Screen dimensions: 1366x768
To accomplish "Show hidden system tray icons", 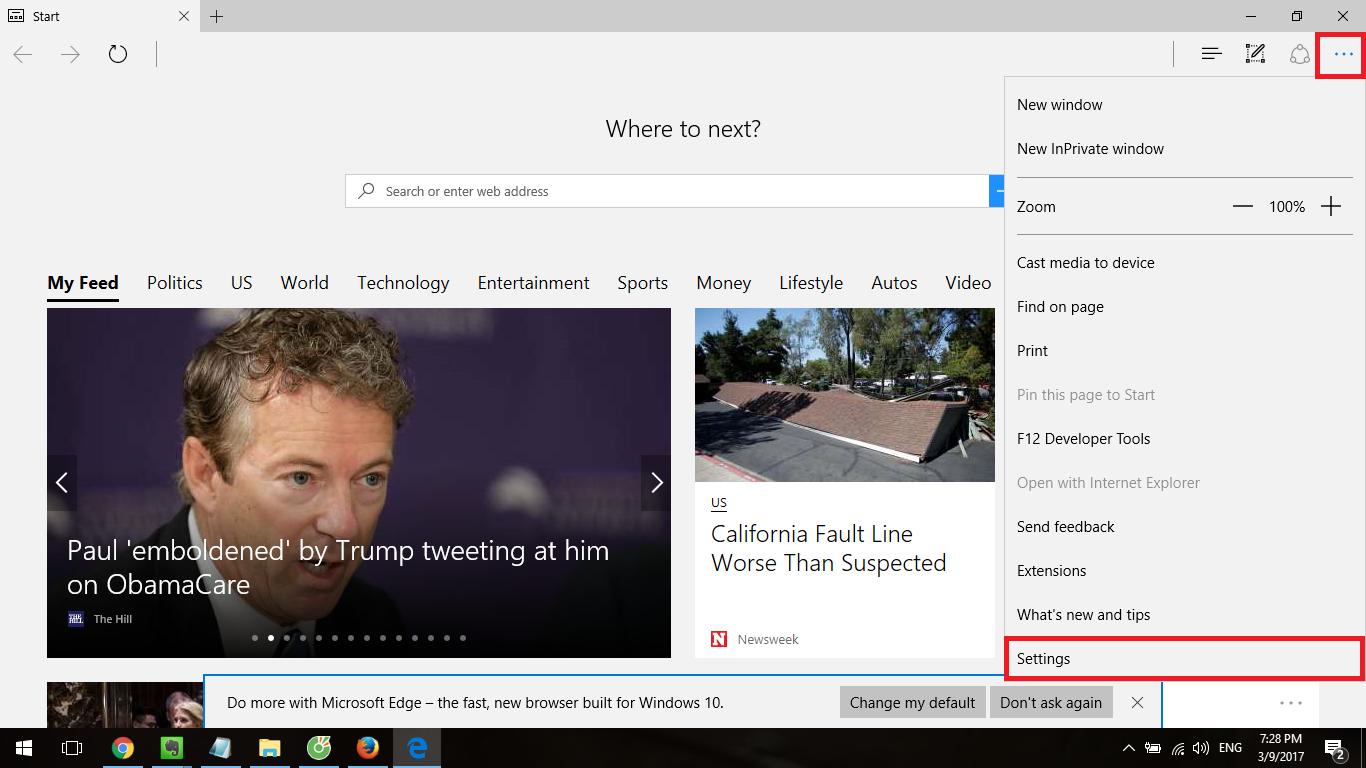I will click(1129, 748).
